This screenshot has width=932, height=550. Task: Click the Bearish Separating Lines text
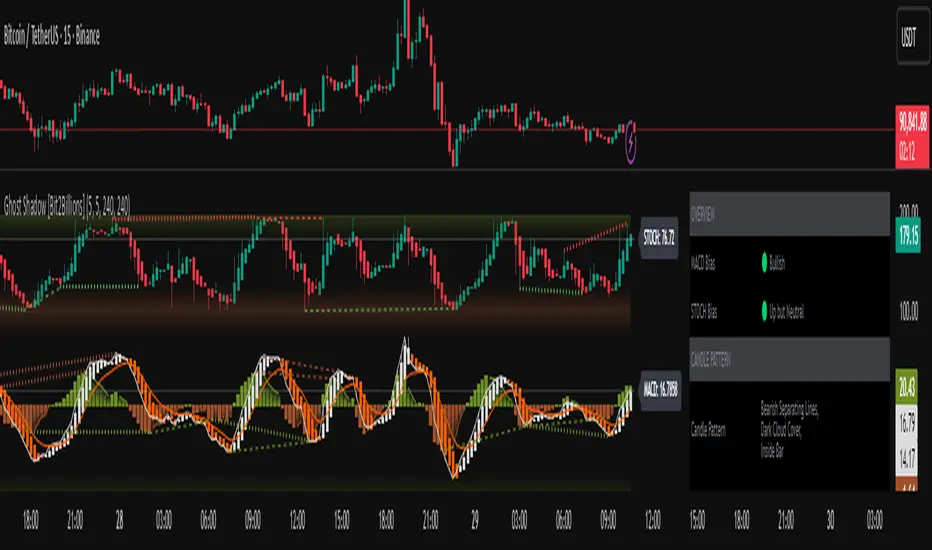click(789, 408)
